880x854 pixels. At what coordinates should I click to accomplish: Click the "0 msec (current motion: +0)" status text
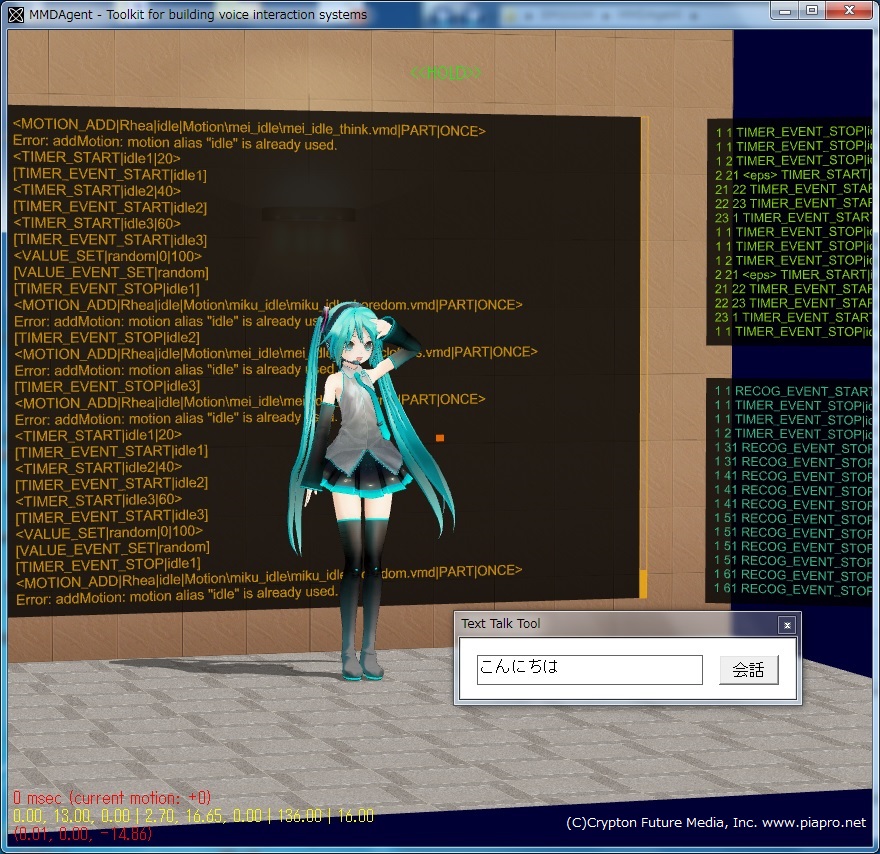coord(112,797)
